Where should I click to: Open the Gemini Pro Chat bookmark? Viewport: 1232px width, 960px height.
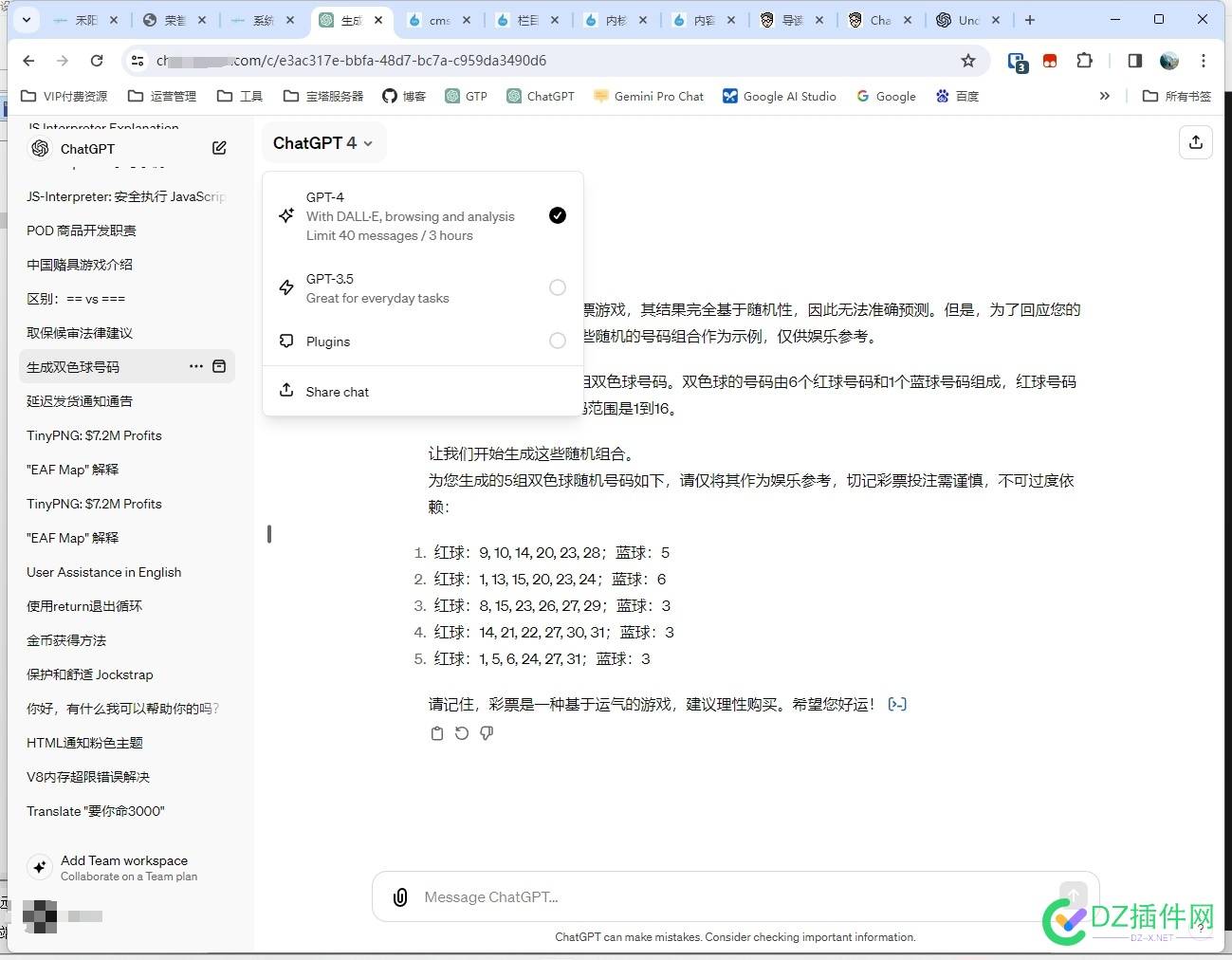click(x=649, y=96)
